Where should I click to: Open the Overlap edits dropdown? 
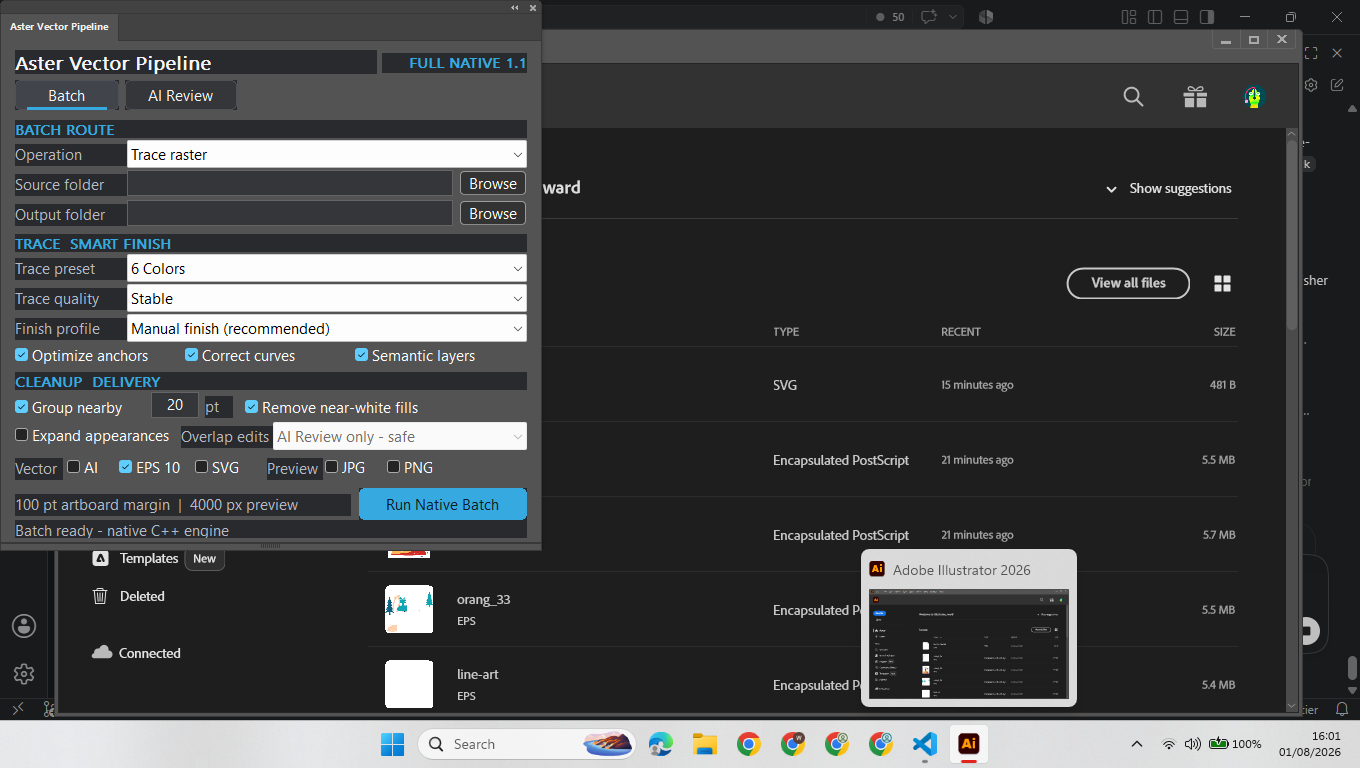click(399, 437)
